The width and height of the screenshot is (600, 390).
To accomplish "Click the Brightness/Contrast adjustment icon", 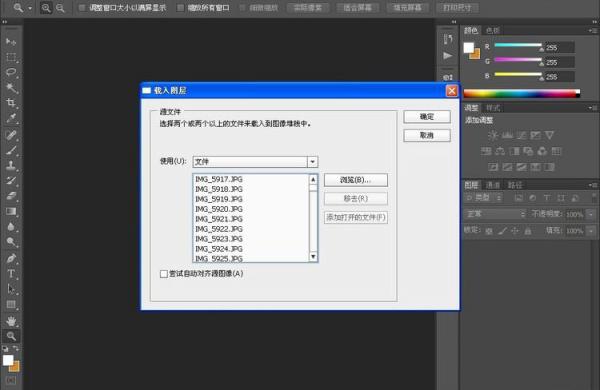I will click(493, 135).
